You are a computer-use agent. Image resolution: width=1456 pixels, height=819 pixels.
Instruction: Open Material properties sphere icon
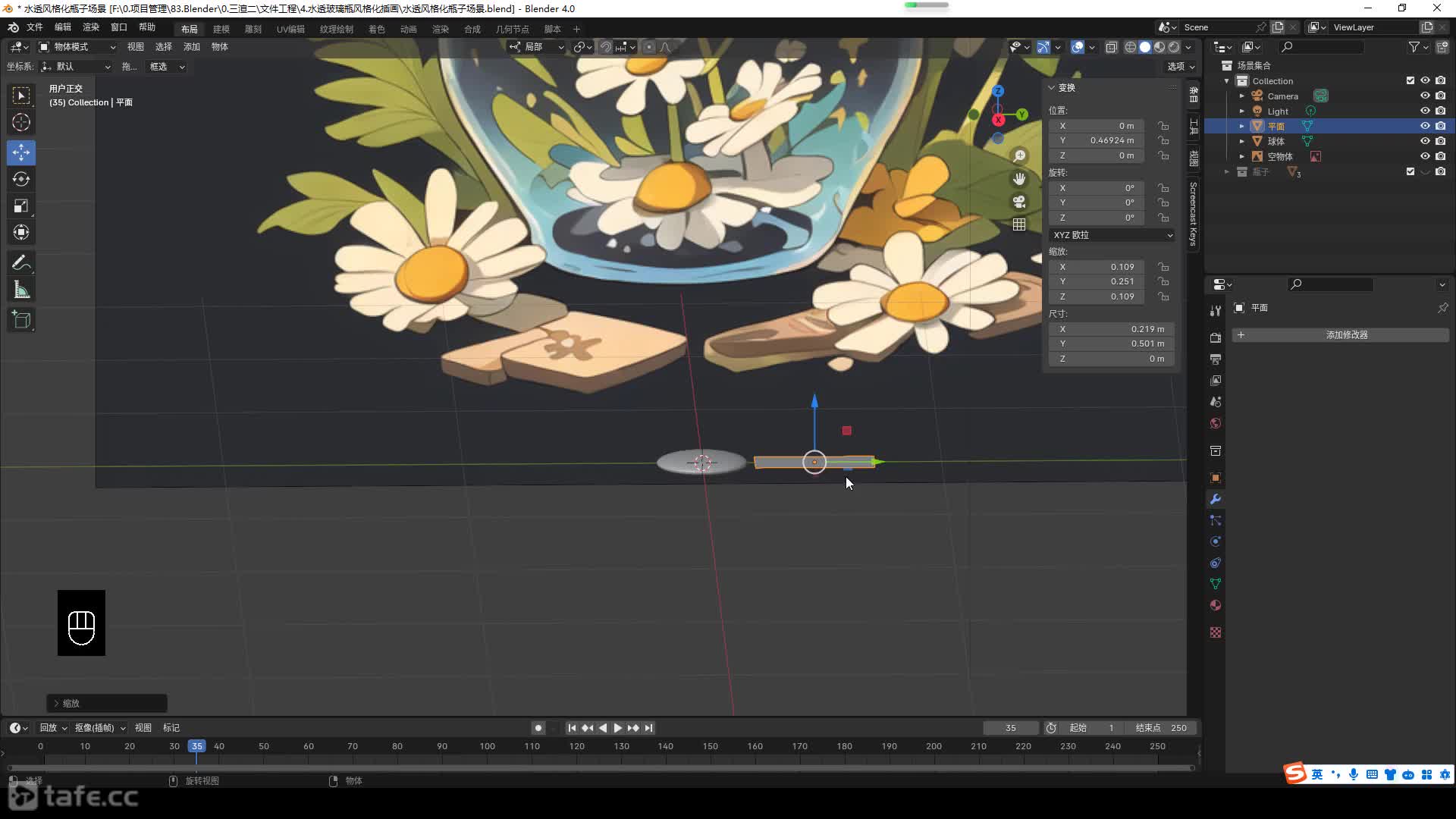(x=1216, y=605)
